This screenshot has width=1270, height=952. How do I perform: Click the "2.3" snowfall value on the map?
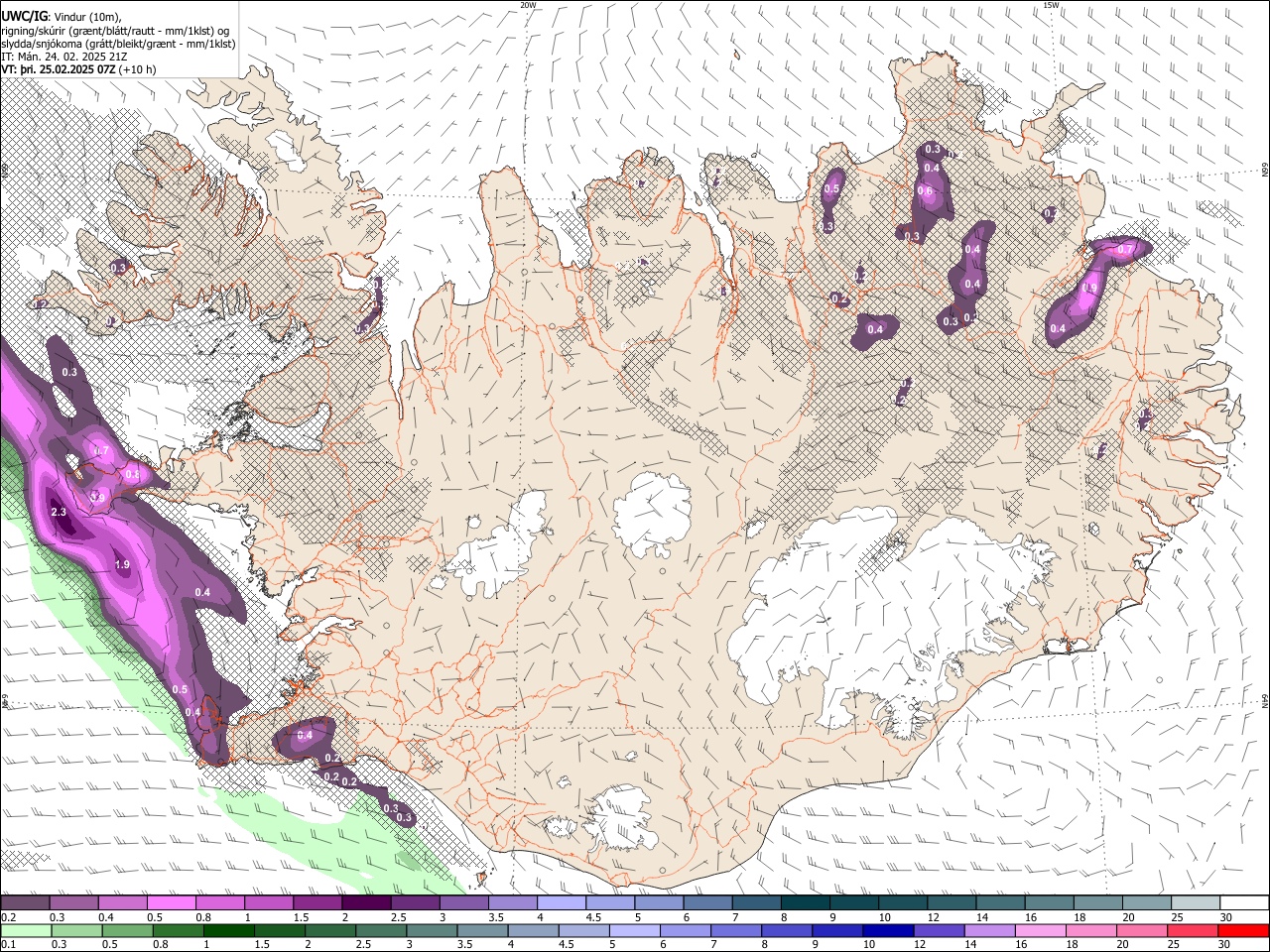(58, 513)
